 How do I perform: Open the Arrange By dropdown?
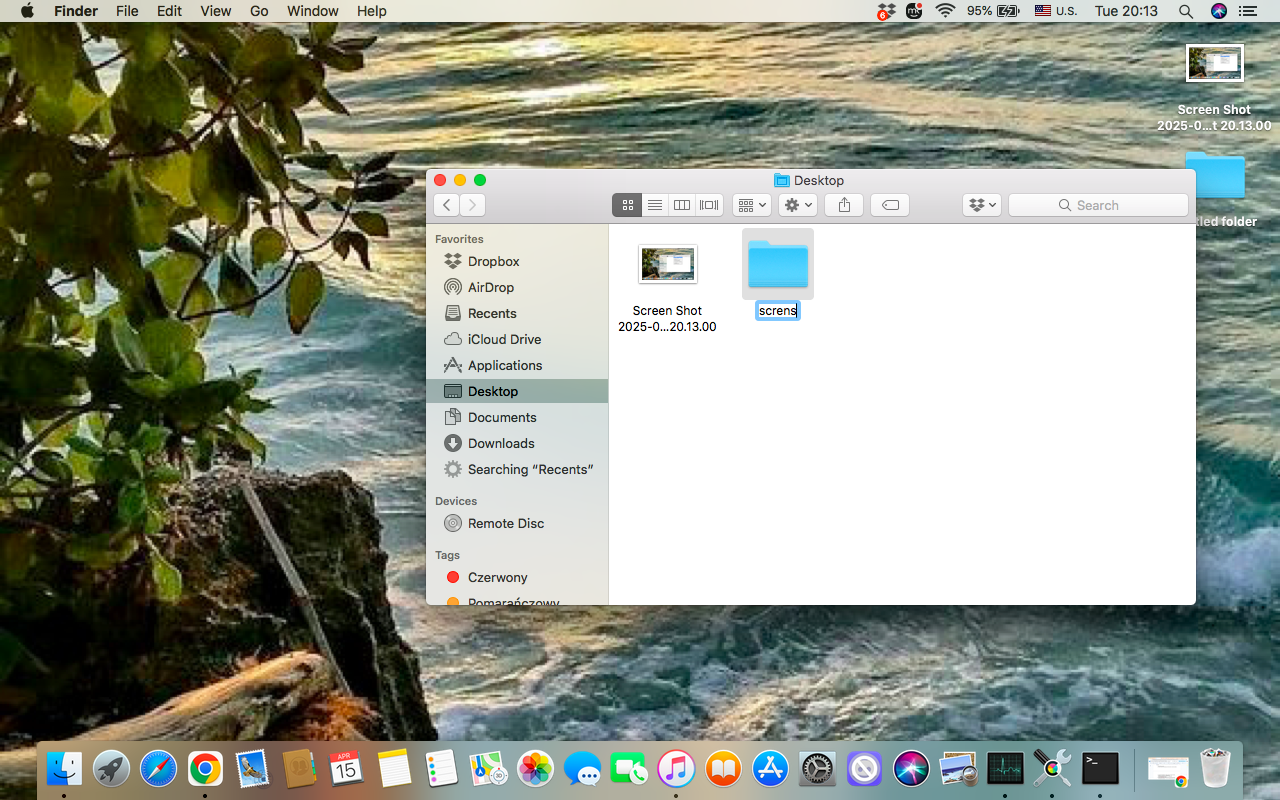751,204
